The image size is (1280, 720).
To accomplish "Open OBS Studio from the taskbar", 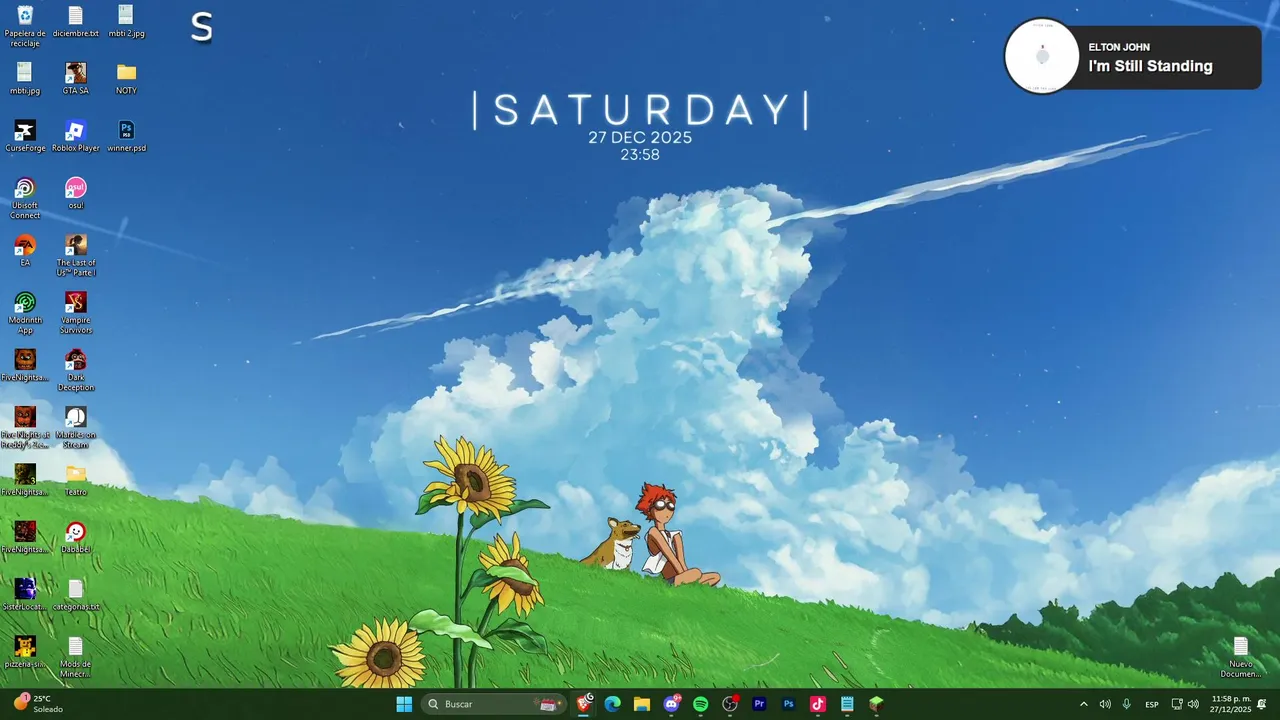I will coord(730,704).
